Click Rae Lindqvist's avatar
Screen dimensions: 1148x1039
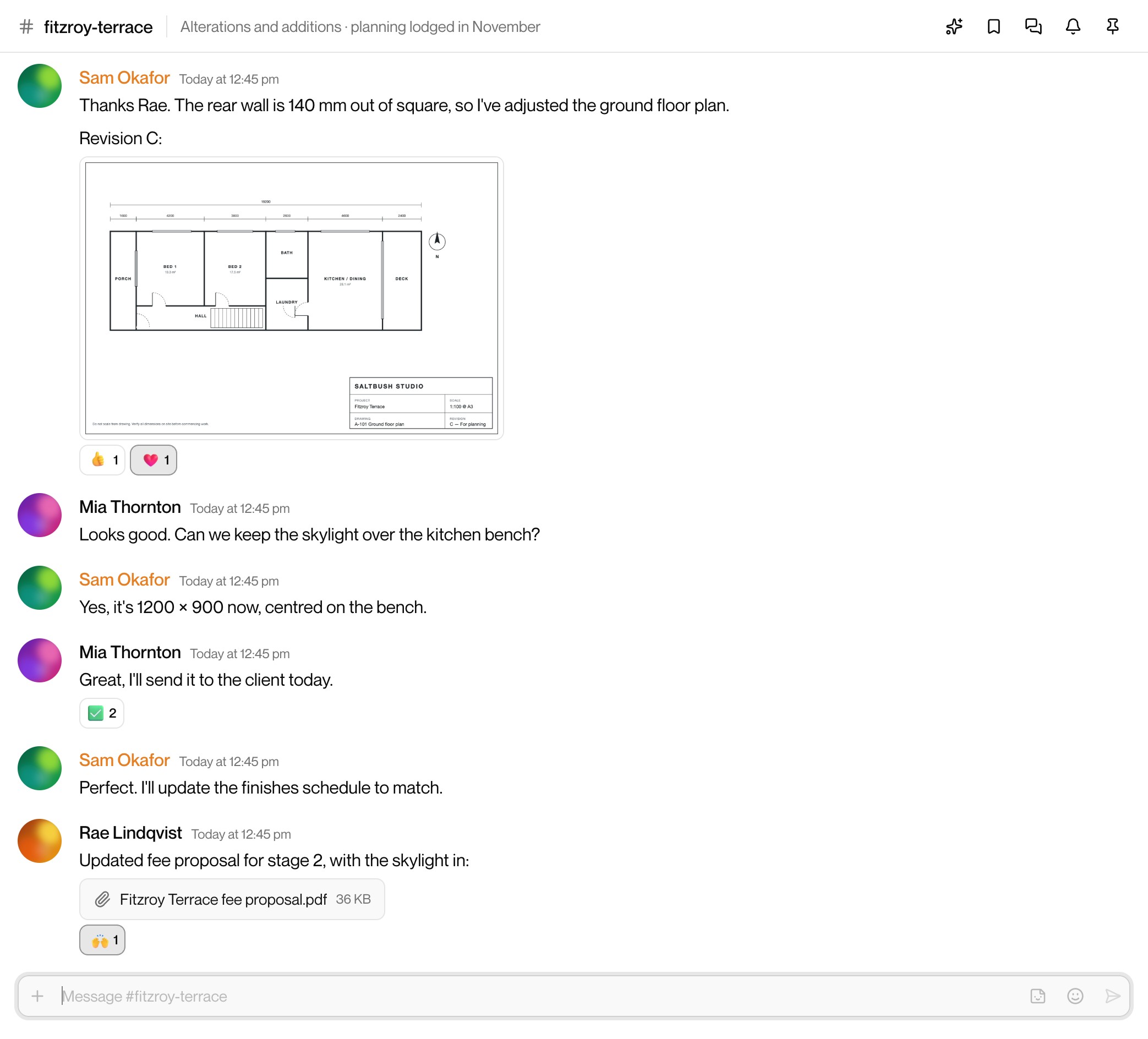39,841
